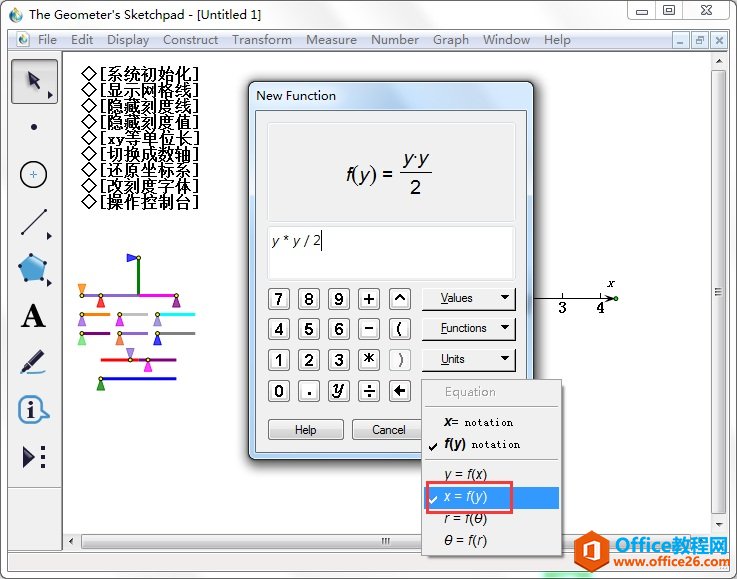
Task: Open the Values dropdown
Action: [469, 298]
